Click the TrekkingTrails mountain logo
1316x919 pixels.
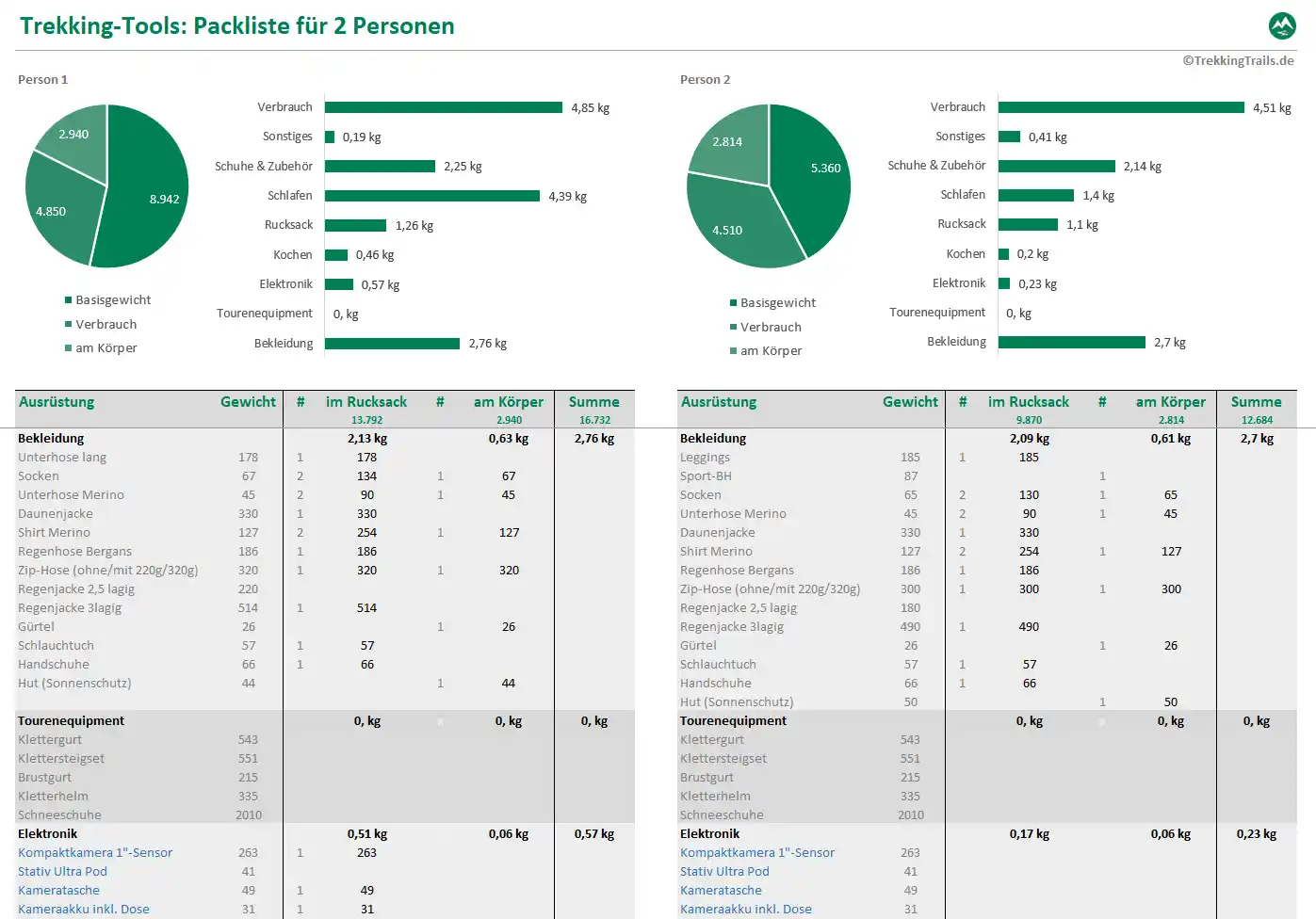point(1282,25)
